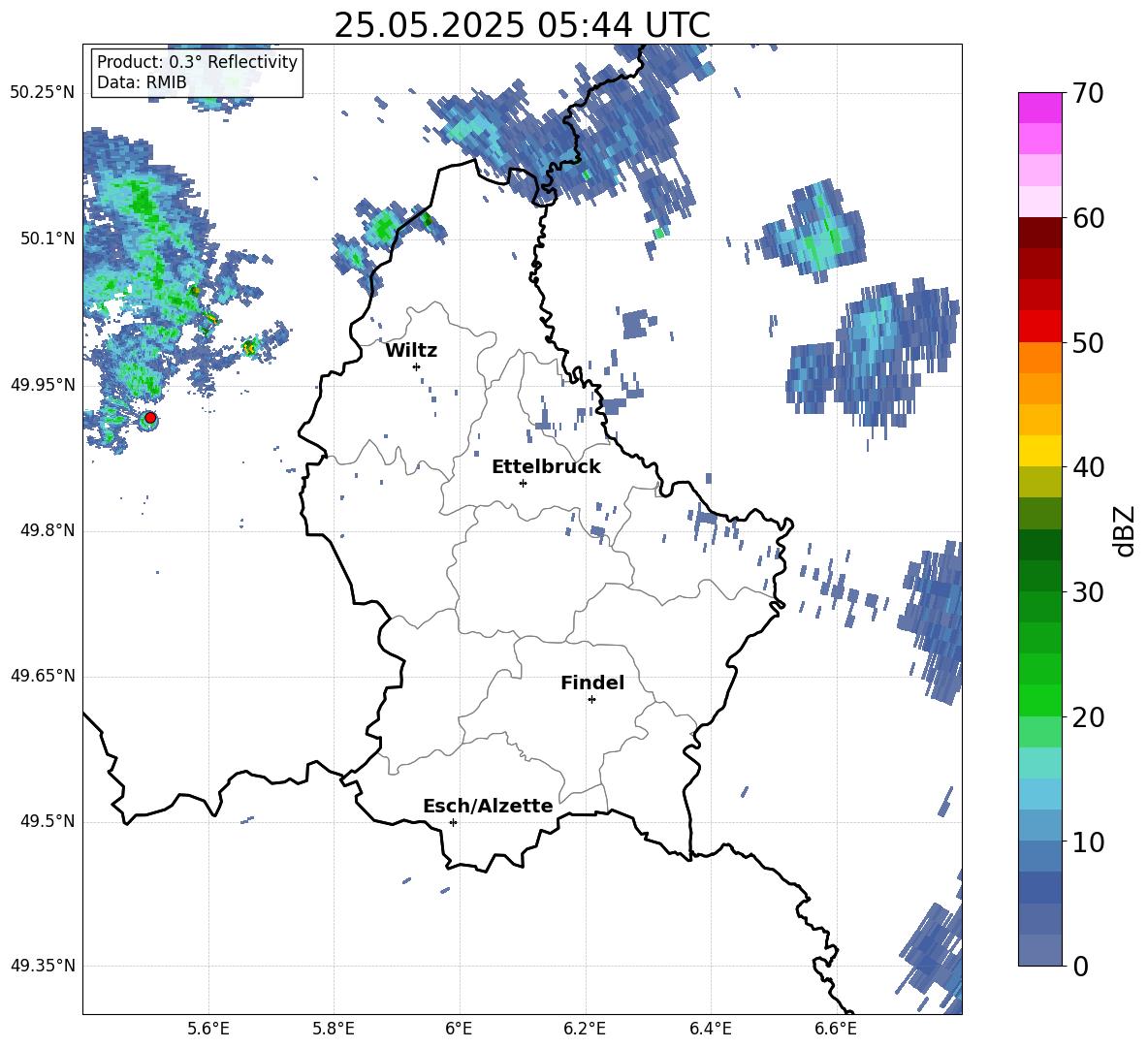Click the dBZ colorbar axis label
1148x1048 pixels.
click(x=1124, y=530)
